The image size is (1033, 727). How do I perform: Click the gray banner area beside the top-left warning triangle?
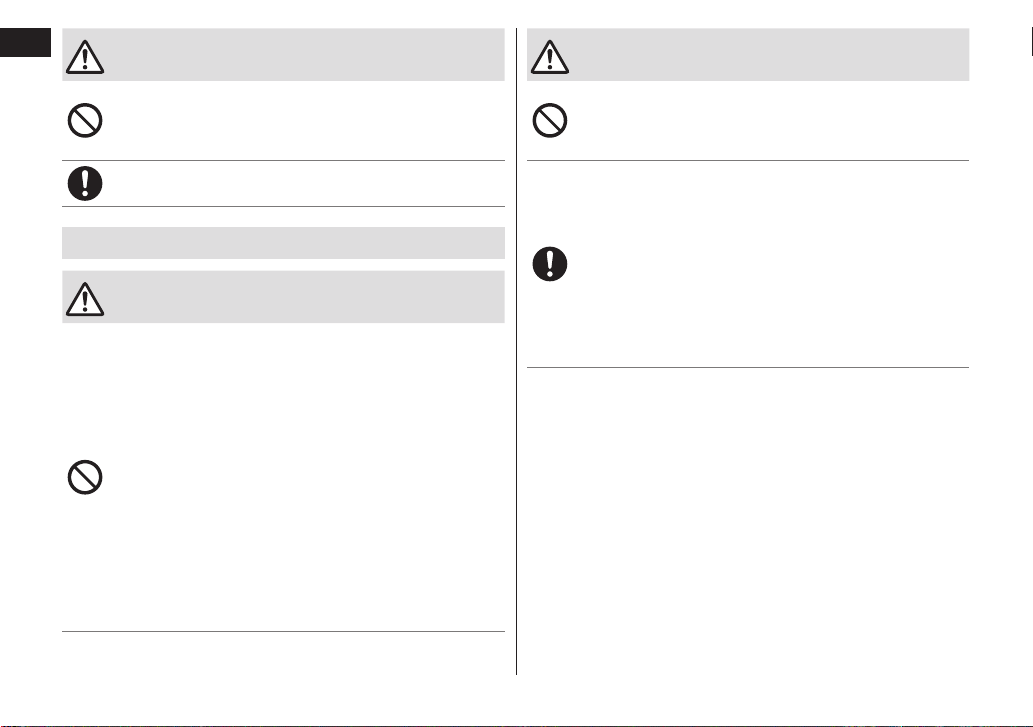304,55
